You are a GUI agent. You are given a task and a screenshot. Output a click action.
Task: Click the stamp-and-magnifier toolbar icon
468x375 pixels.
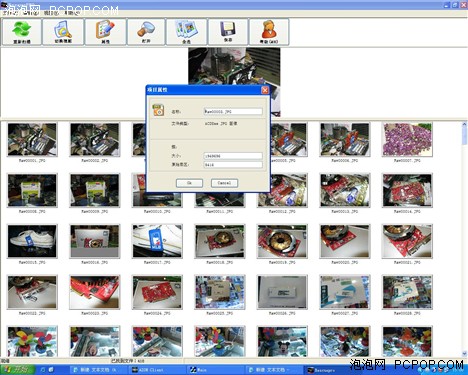[146, 32]
